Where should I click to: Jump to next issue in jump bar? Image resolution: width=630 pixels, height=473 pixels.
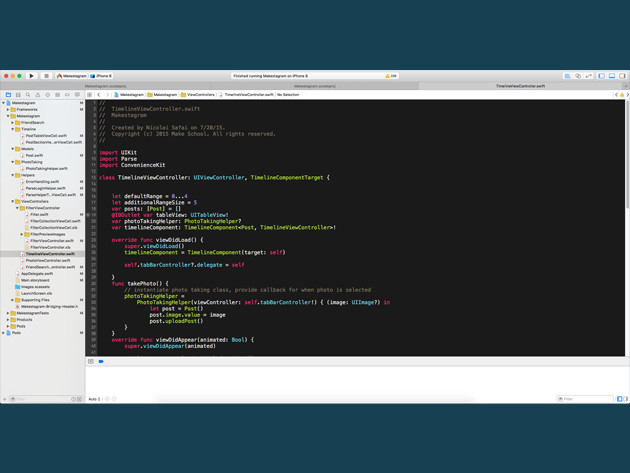point(628,95)
